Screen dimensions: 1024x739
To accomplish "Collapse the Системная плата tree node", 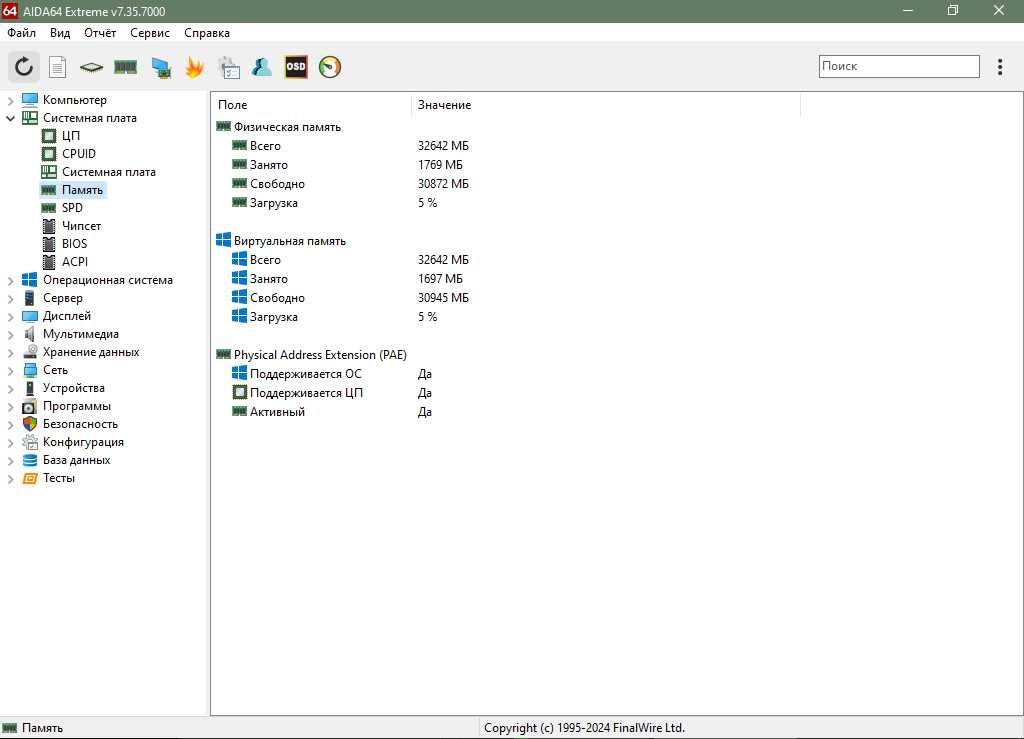I will (10, 118).
